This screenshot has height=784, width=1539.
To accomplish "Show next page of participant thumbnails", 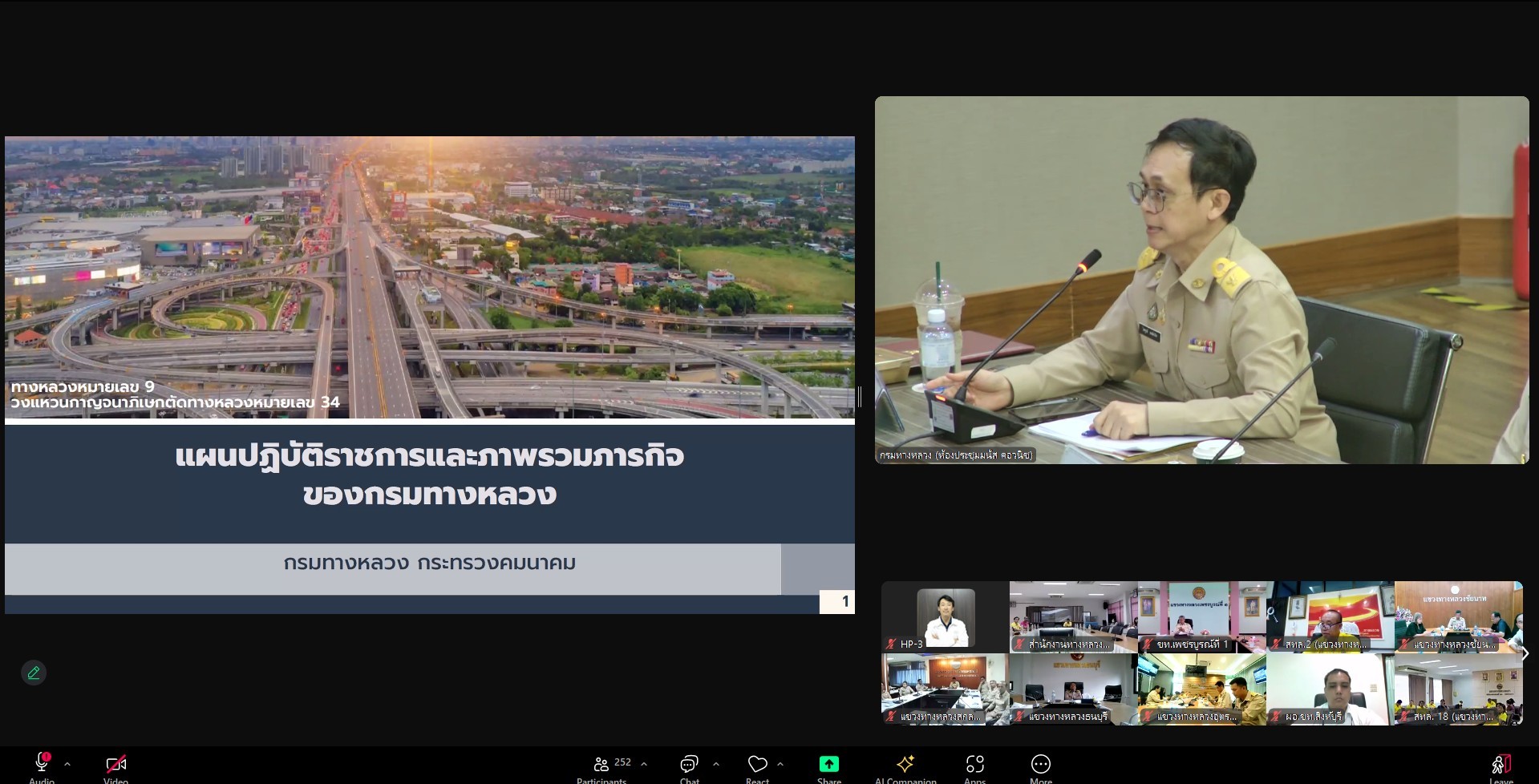I will pos(1524,653).
